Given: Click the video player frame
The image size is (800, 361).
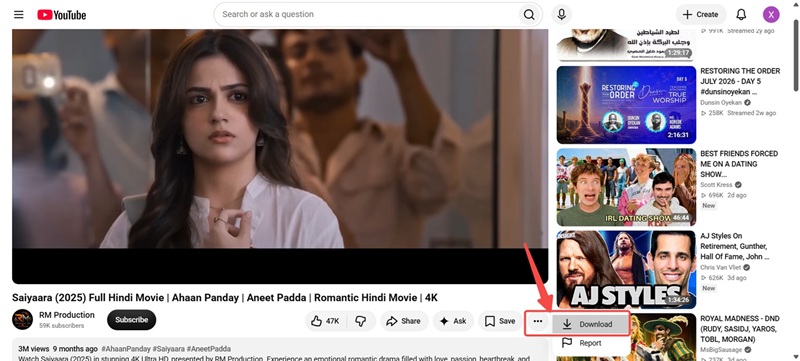Looking at the screenshot, I should pyautogui.click(x=280, y=156).
